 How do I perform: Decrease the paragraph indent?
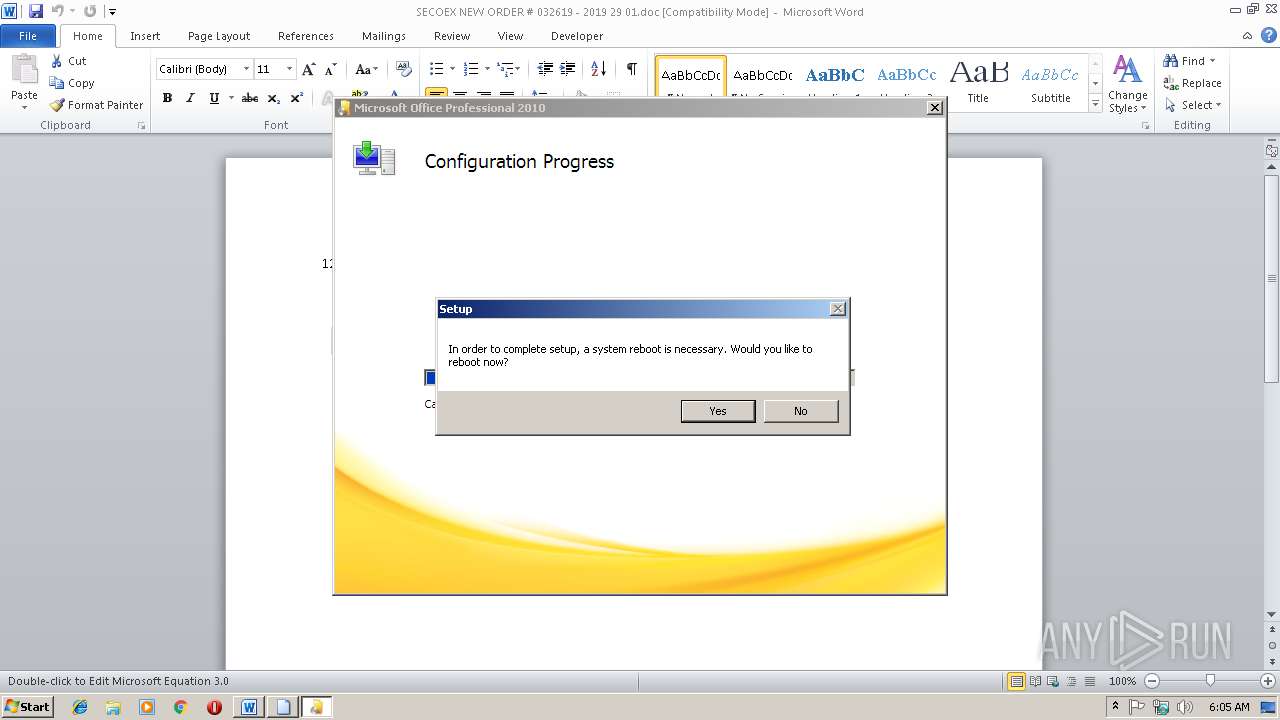coord(545,69)
